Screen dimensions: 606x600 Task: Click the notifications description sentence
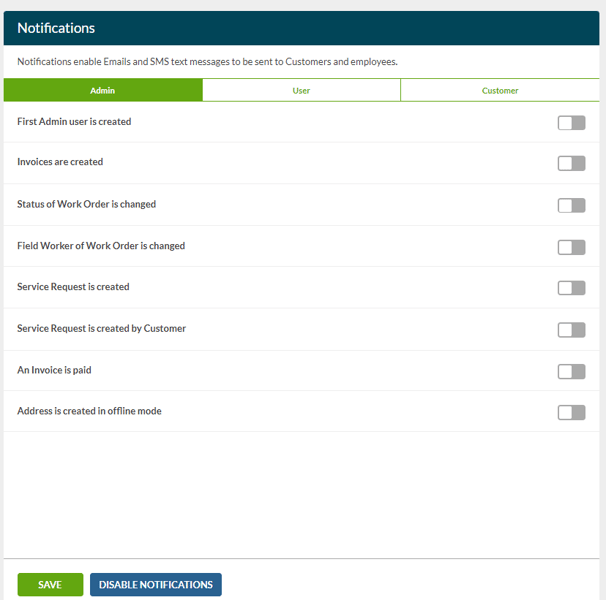(207, 62)
